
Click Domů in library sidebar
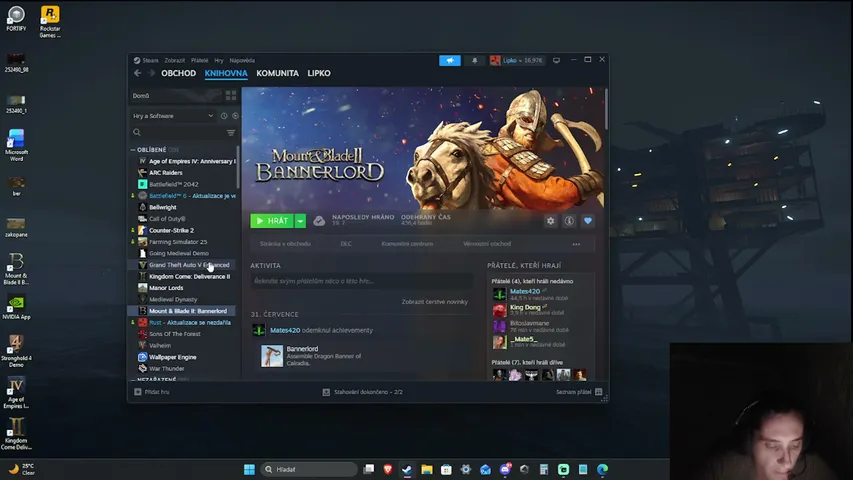point(141,96)
